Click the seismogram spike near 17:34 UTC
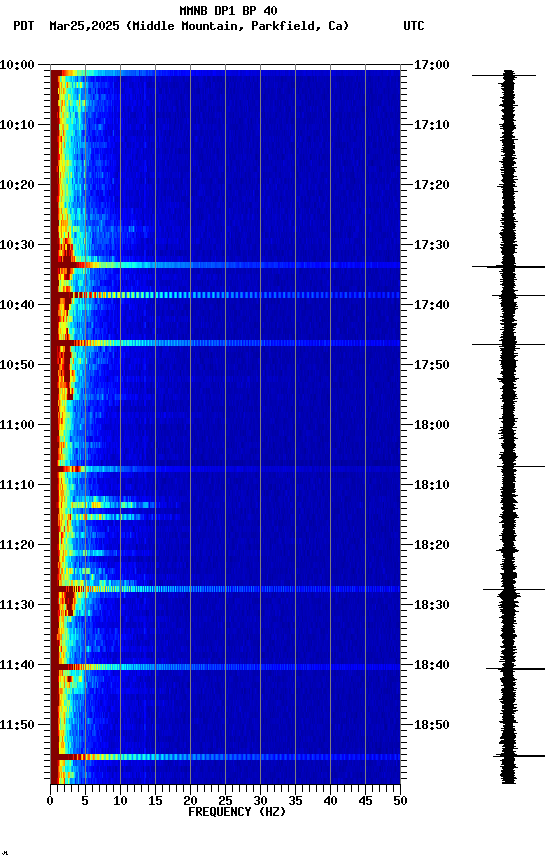Viewport: 552px width, 864px height. (508, 267)
